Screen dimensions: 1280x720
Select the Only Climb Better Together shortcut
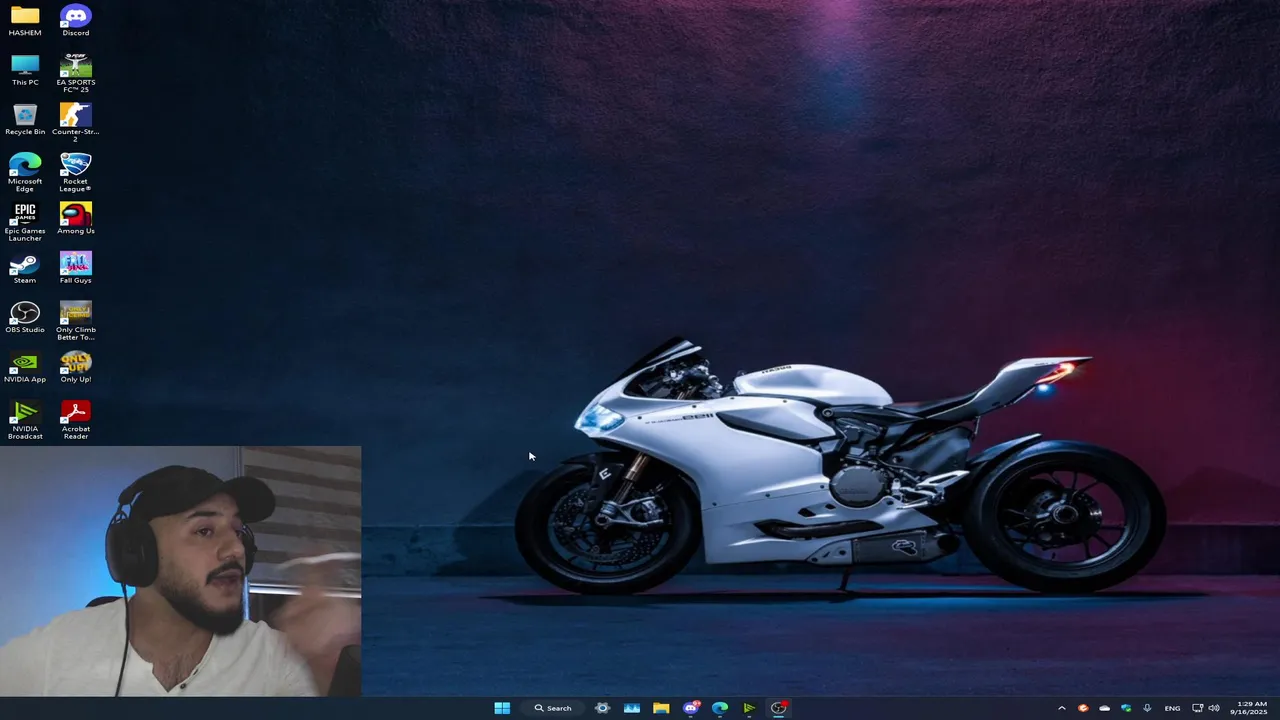[76, 320]
